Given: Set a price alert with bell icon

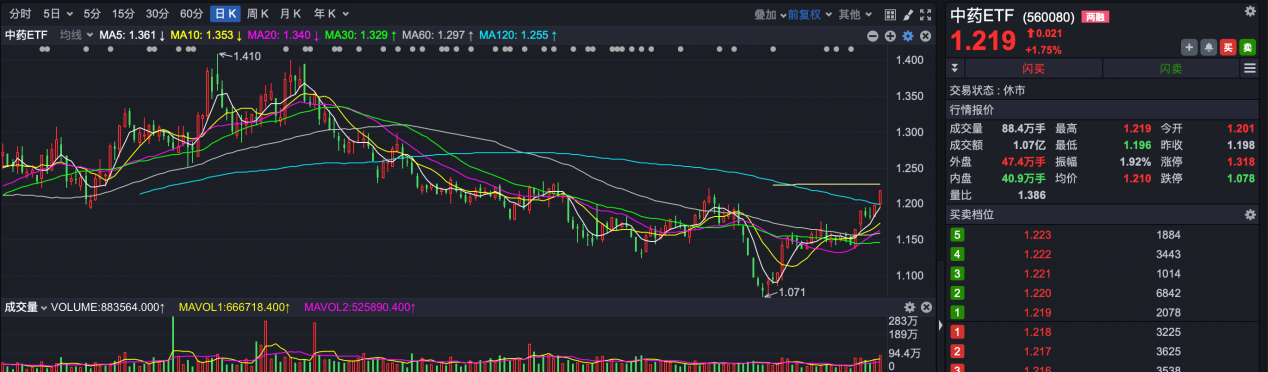Looking at the screenshot, I should [1208, 47].
